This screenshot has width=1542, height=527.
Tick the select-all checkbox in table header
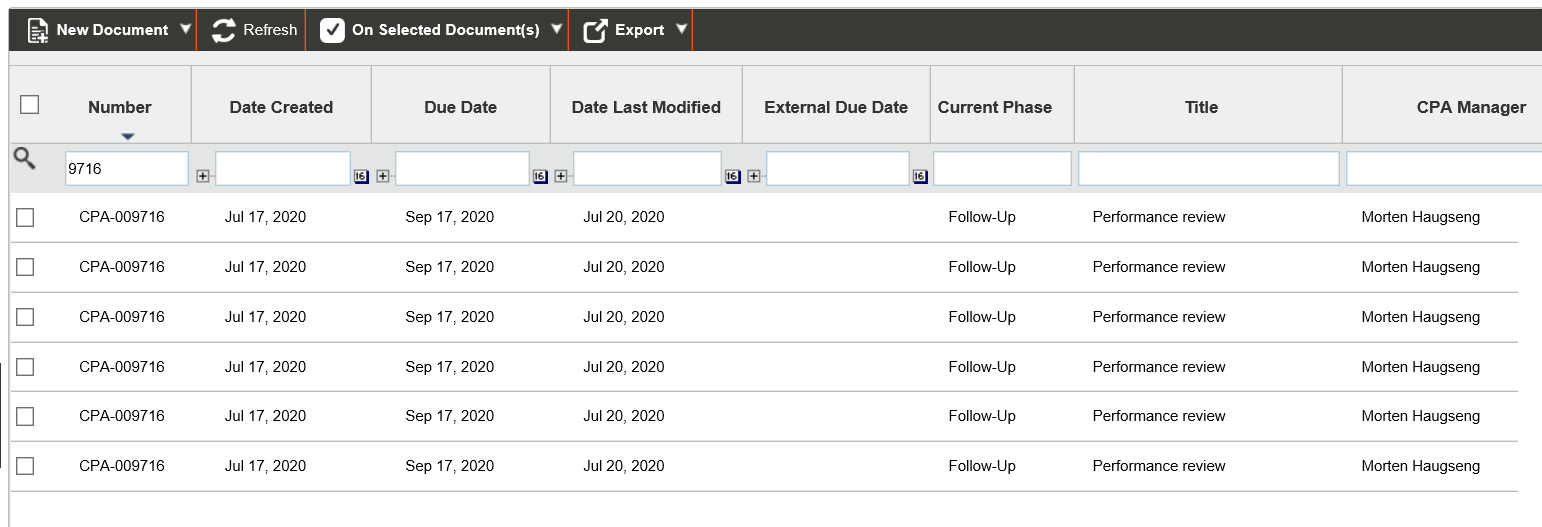[x=30, y=105]
